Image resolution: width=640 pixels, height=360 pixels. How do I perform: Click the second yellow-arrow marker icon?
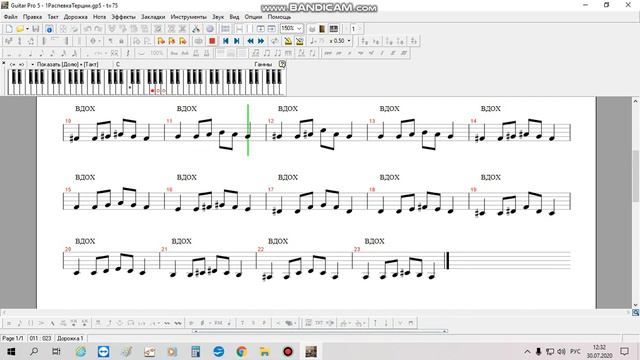pyautogui.click(x=171, y=41)
